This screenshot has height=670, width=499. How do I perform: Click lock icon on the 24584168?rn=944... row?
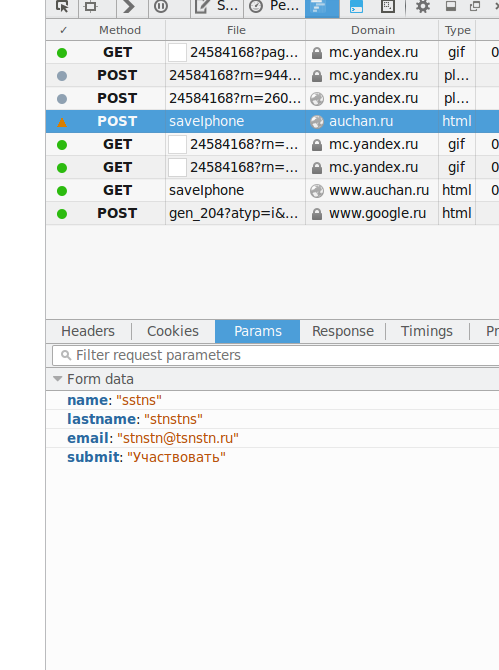[x=317, y=76]
